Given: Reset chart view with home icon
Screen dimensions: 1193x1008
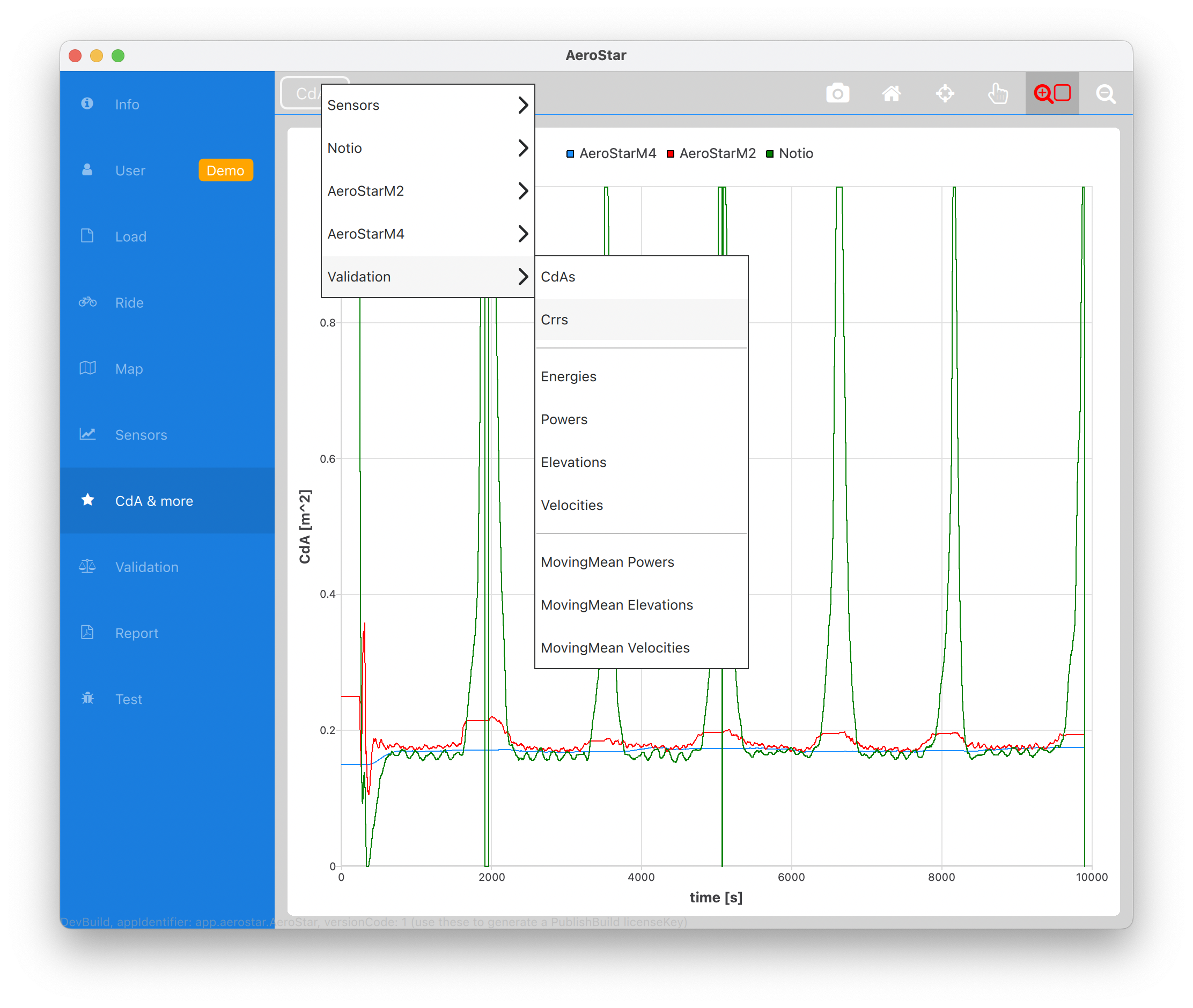Looking at the screenshot, I should click(x=891, y=93).
